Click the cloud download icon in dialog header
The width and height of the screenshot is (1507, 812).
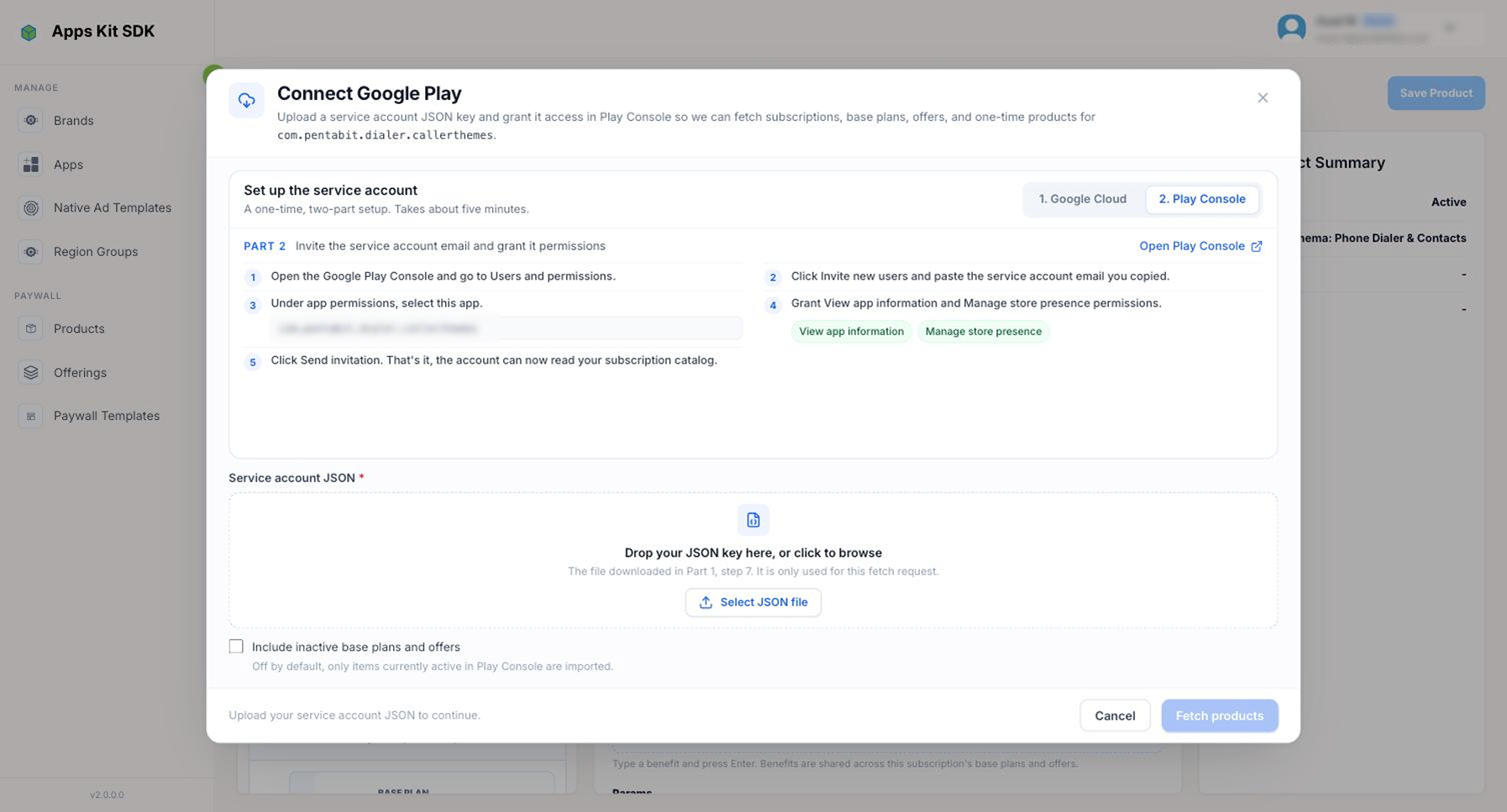pyautogui.click(x=246, y=100)
